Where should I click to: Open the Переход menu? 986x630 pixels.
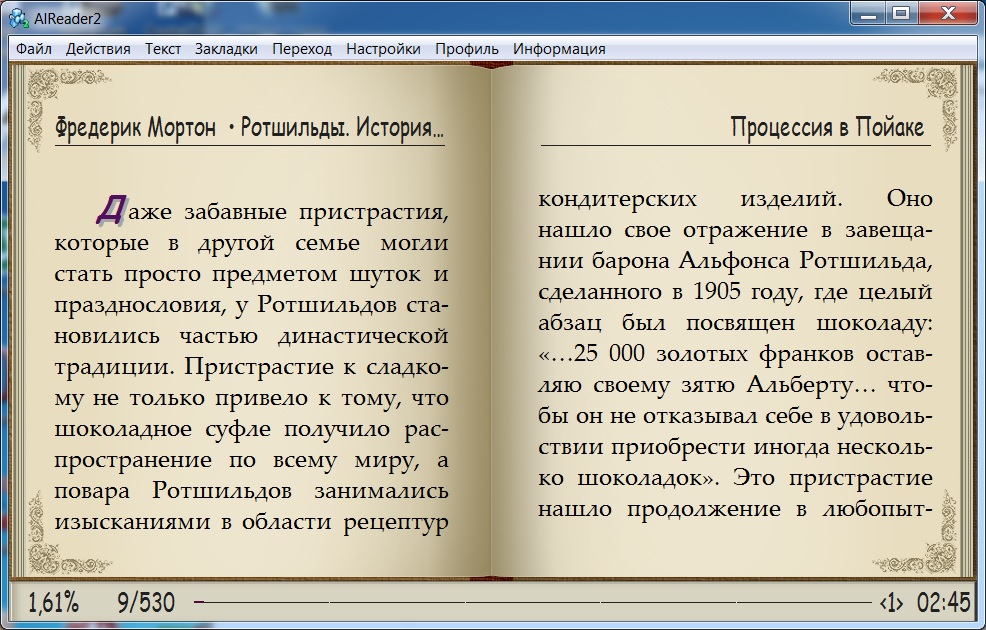[x=302, y=49]
